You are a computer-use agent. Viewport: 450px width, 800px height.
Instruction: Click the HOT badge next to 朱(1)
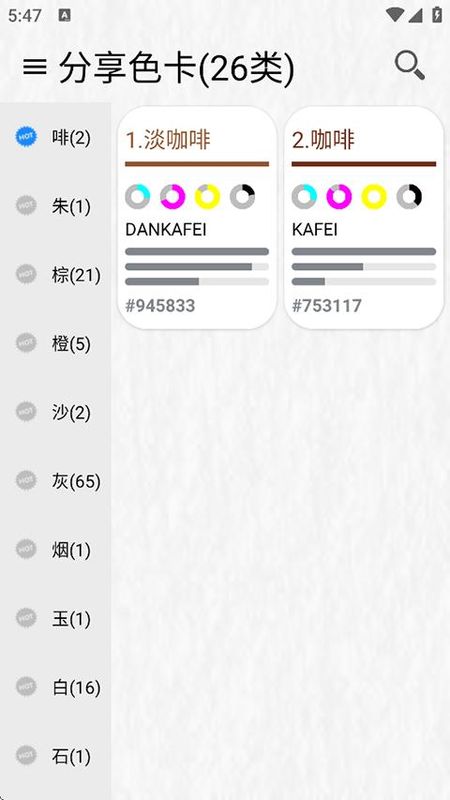click(26, 206)
